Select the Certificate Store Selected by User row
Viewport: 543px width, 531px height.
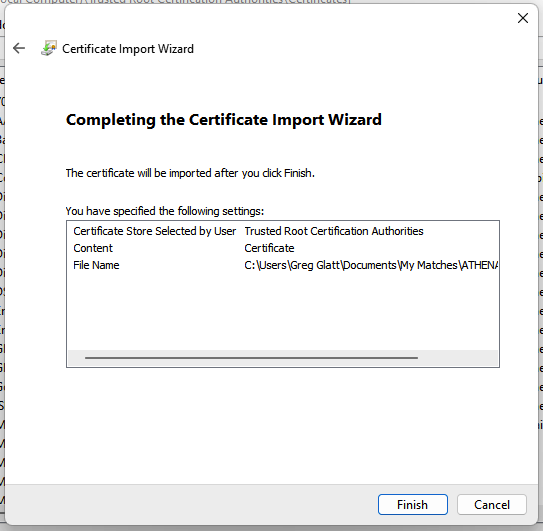283,231
